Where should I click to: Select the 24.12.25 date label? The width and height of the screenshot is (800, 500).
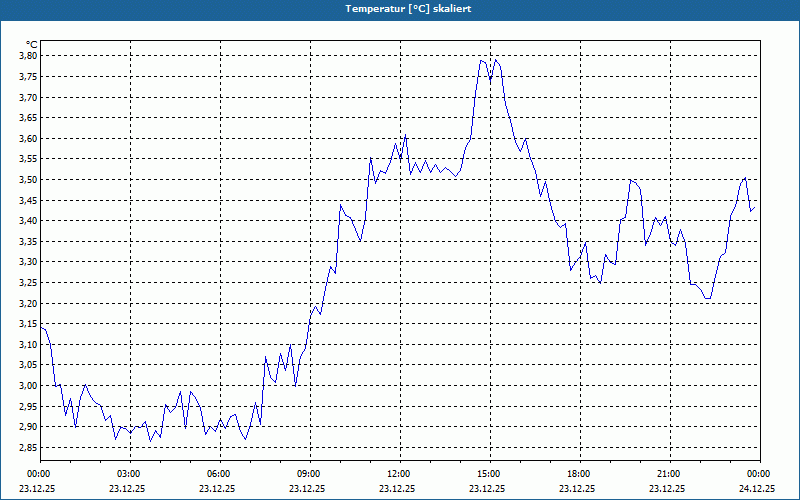point(757,488)
